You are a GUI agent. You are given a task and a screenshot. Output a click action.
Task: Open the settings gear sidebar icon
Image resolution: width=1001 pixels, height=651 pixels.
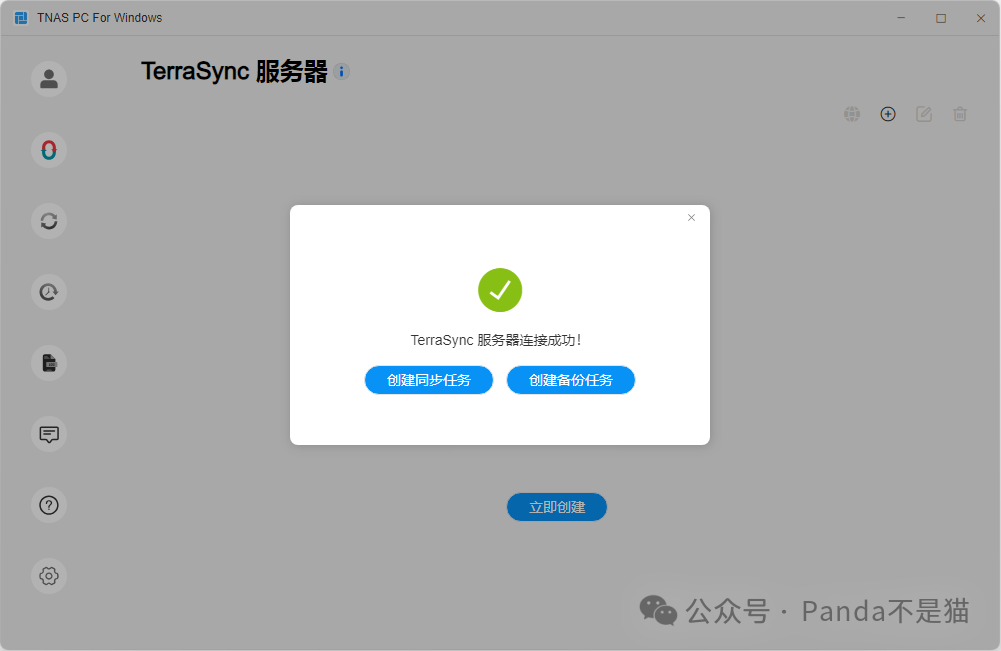tap(49, 576)
